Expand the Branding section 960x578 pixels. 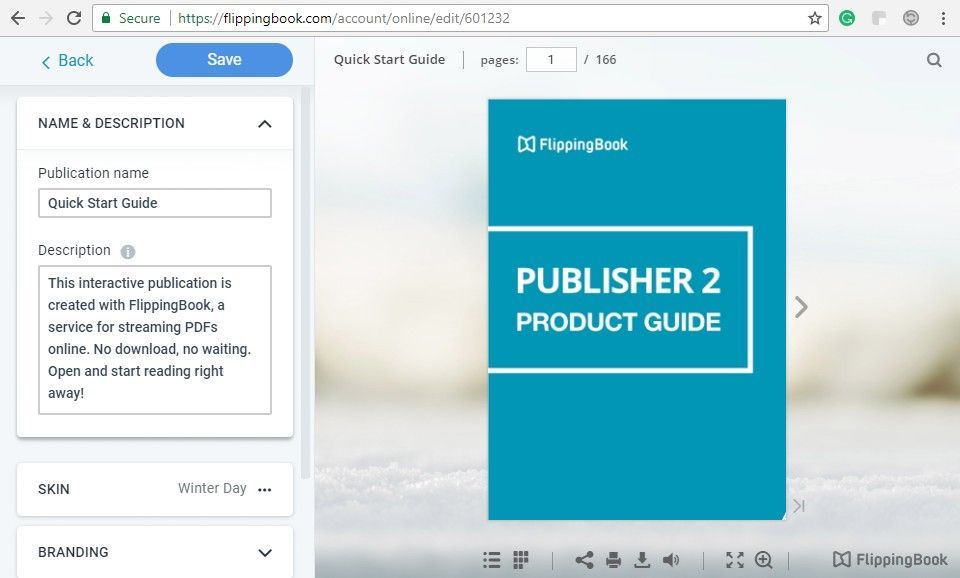(x=264, y=552)
